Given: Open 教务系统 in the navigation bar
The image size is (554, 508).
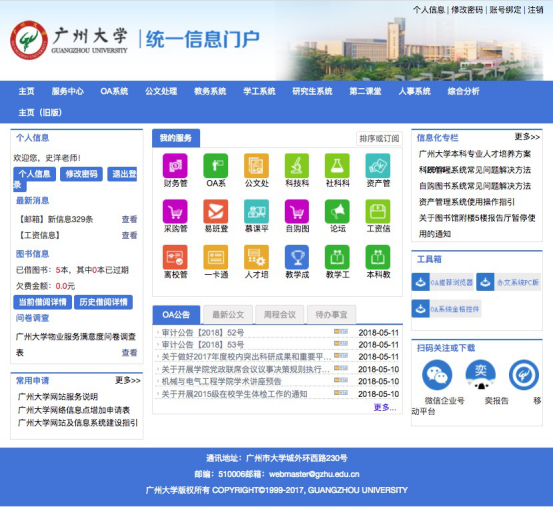Looking at the screenshot, I should coord(210,91).
